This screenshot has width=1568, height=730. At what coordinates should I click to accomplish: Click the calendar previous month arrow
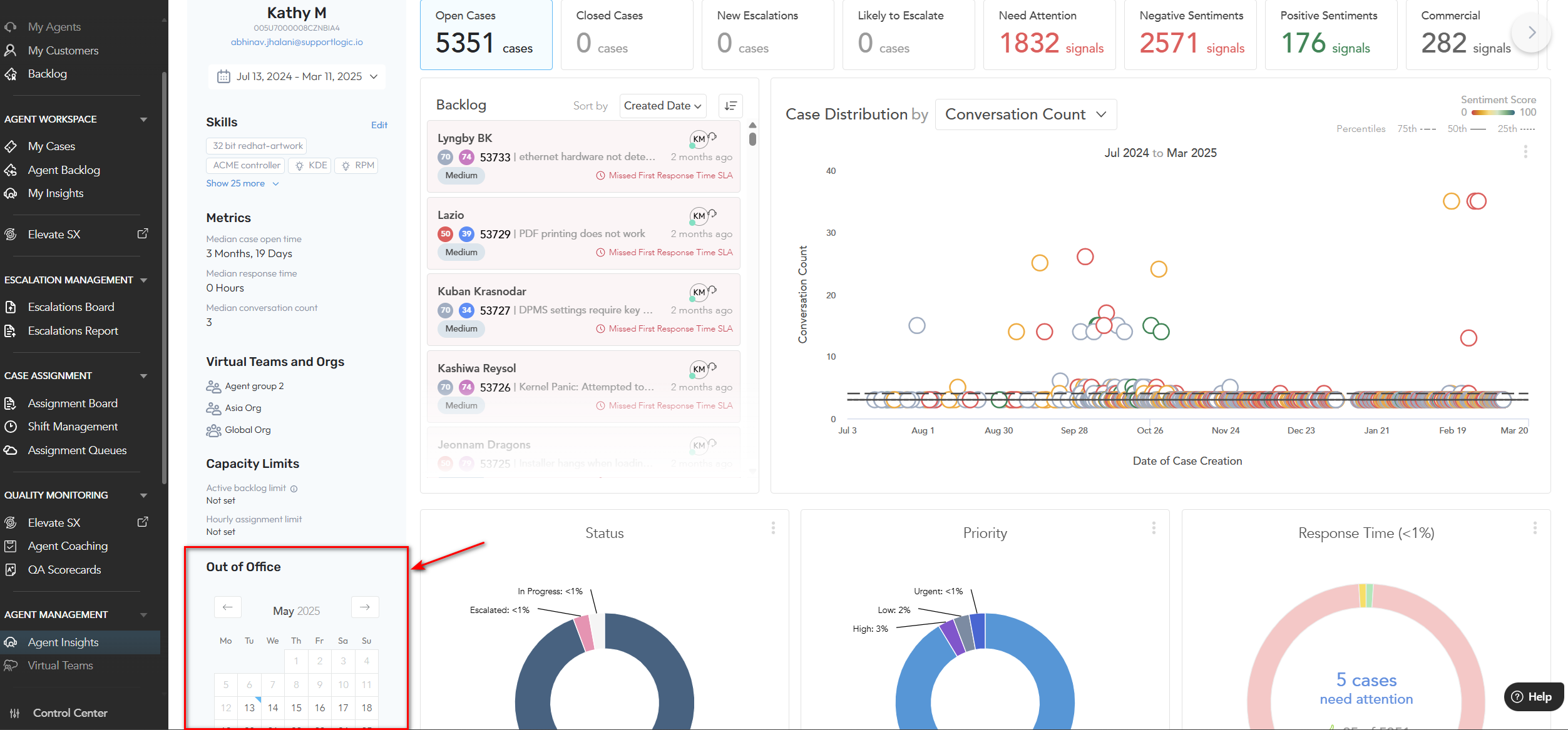click(228, 607)
